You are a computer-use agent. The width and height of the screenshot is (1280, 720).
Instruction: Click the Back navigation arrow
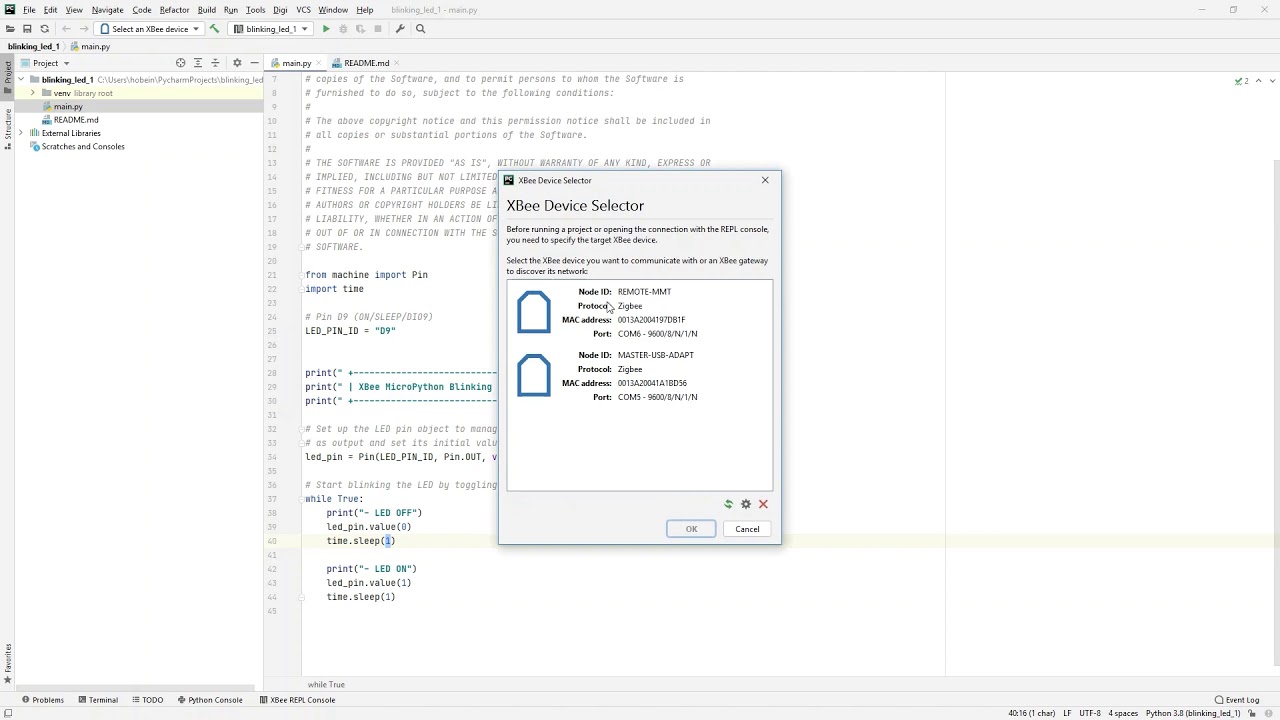pos(66,29)
